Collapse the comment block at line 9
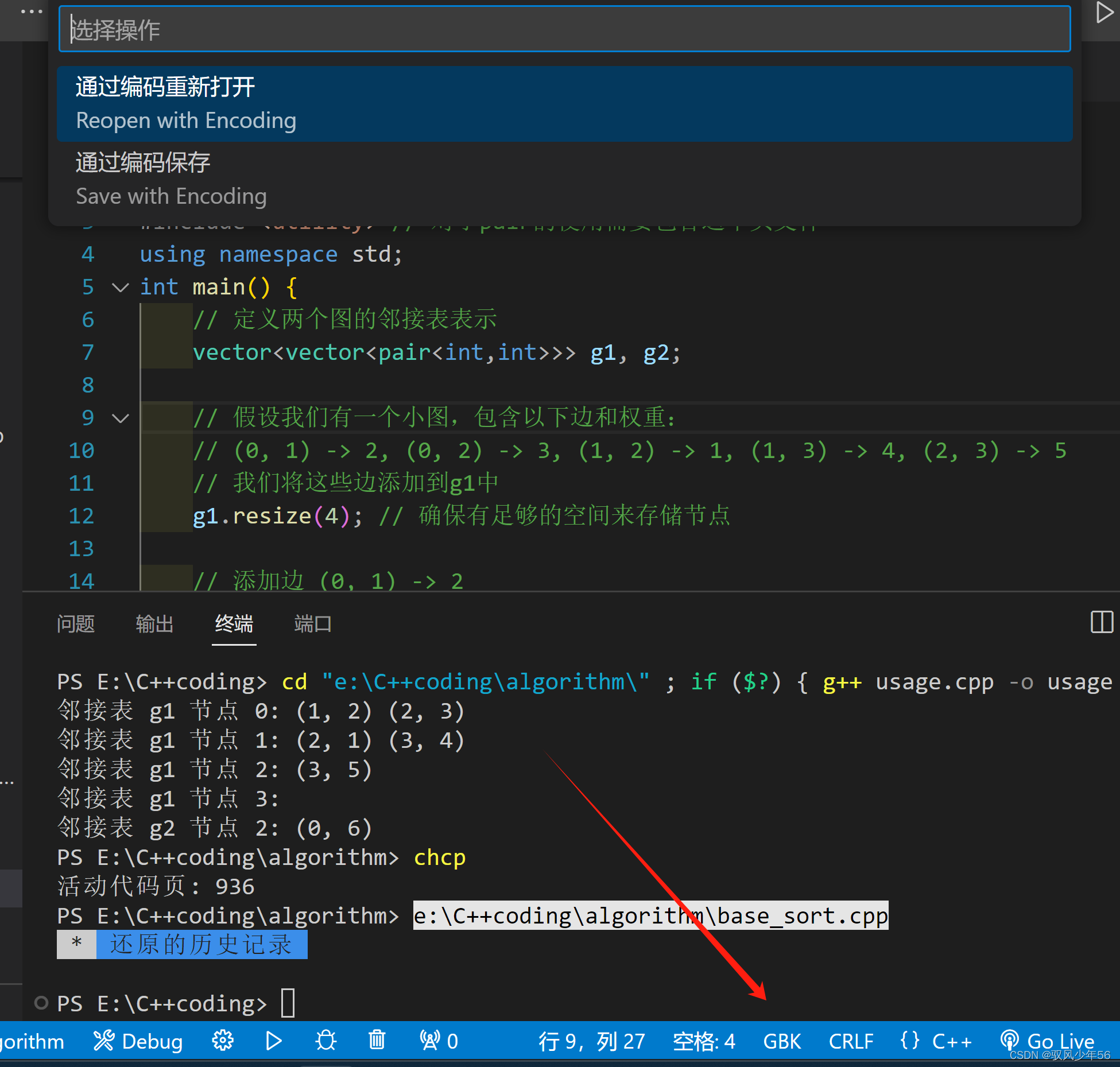This screenshot has height=1067, width=1120. pos(120,418)
